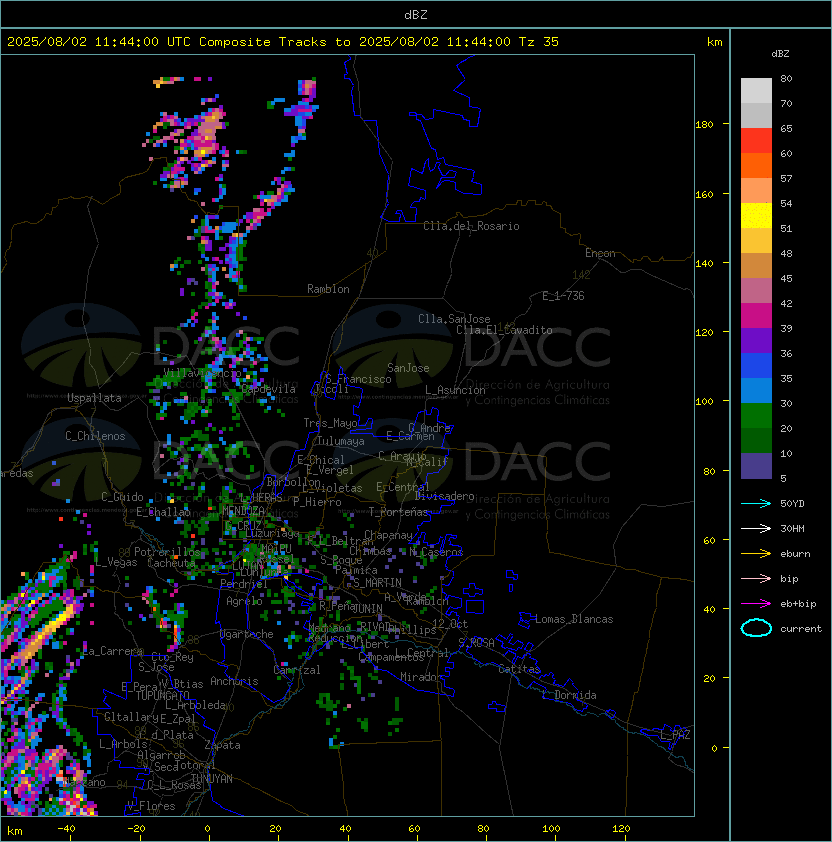Viewport: 832px width, 842px height.
Task: Click the 50YD legend label
Action: click(x=792, y=504)
